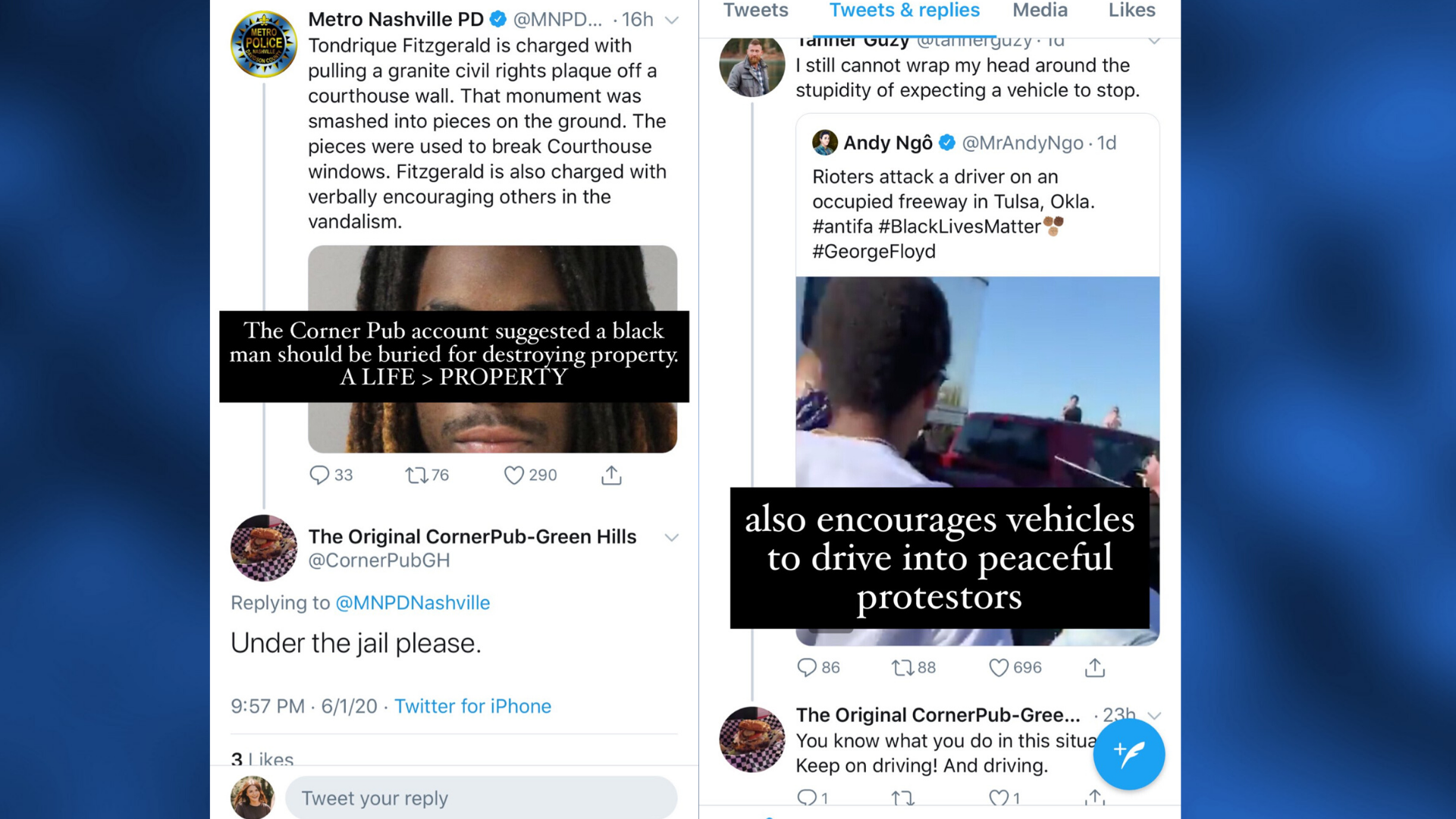Expand options for the CornerPub-Green Hills reply
Viewport: 1456px width, 819px height.
(671, 537)
